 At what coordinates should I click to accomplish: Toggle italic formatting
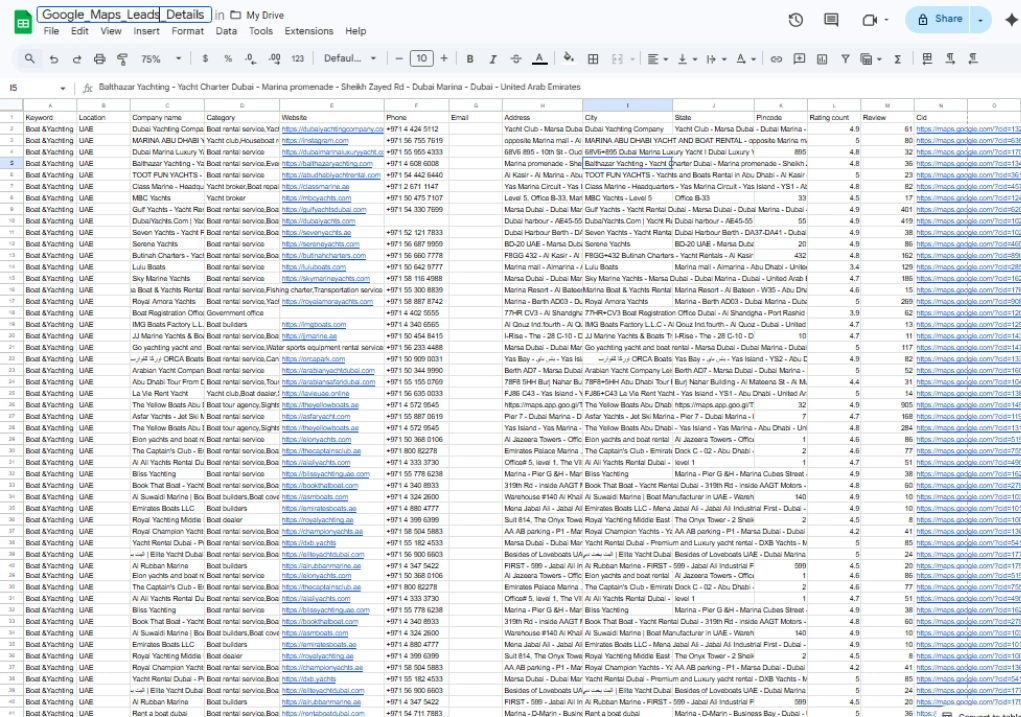pyautogui.click(x=492, y=59)
